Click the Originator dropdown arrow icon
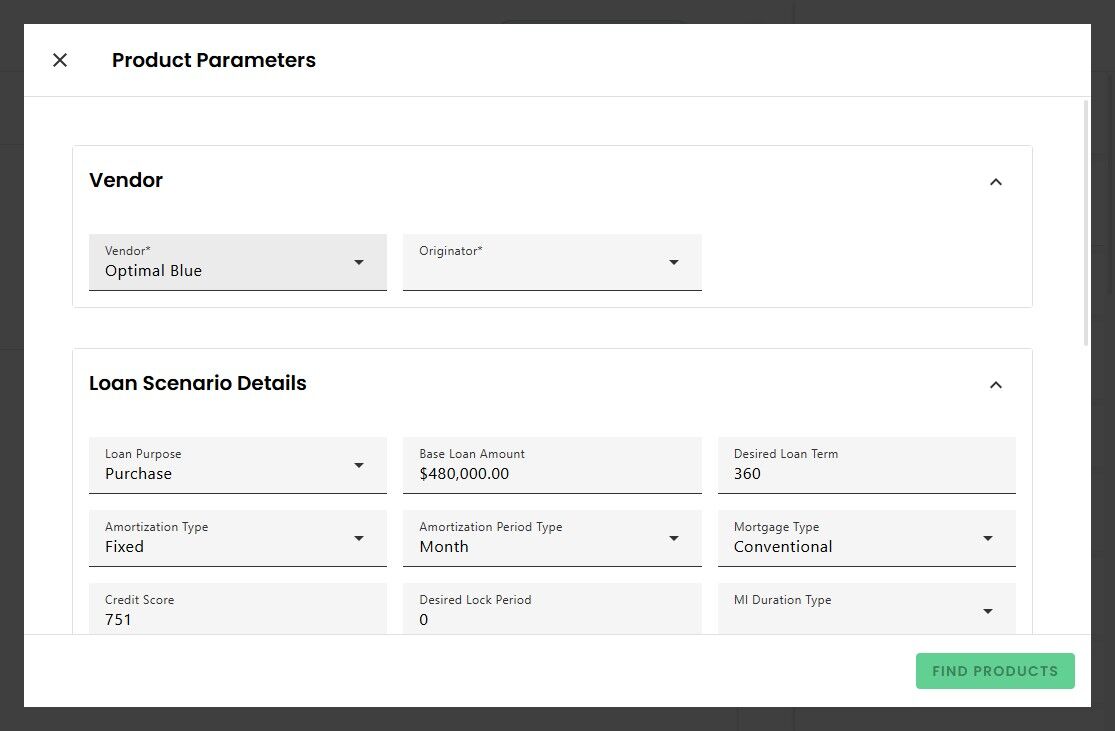The width and height of the screenshot is (1115, 731). (674, 262)
